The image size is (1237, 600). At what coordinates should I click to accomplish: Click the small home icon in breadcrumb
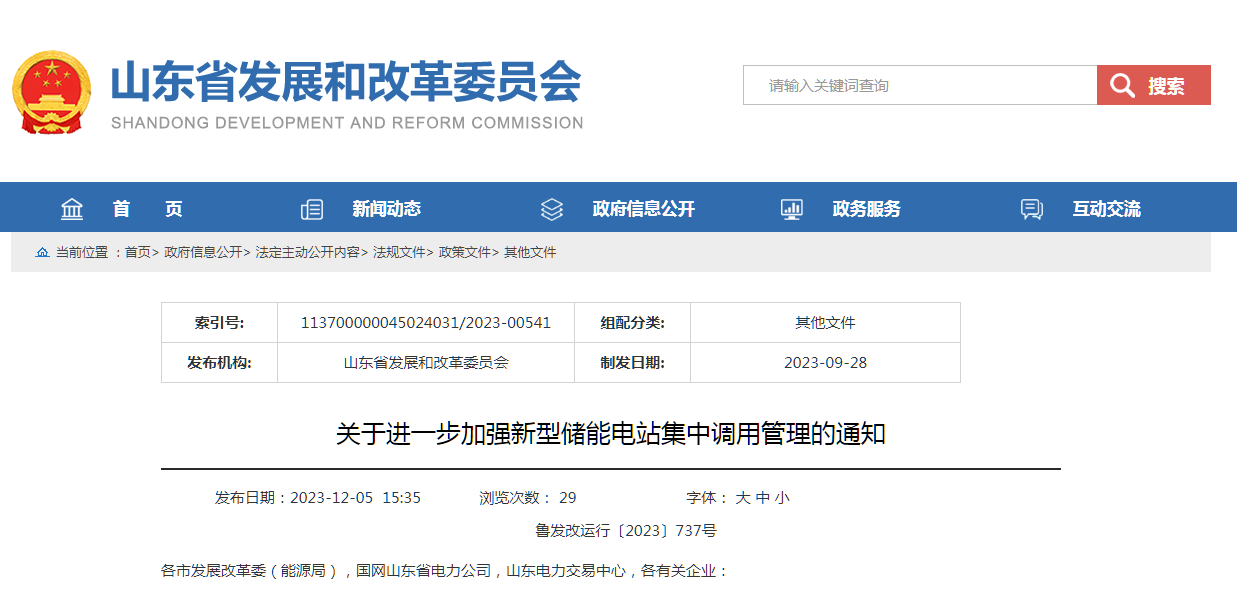[42, 253]
